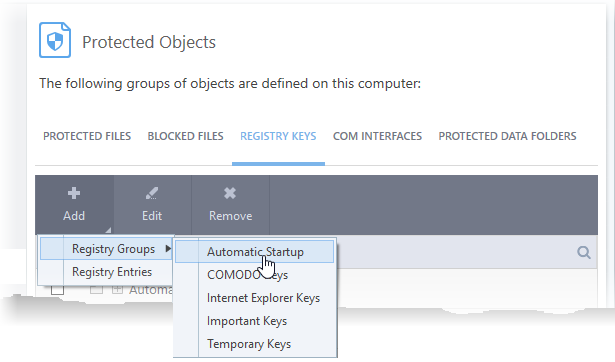Screen dimensions: 615x362
Task: Open the Registry Groups submenu arrow
Action: pos(168,249)
